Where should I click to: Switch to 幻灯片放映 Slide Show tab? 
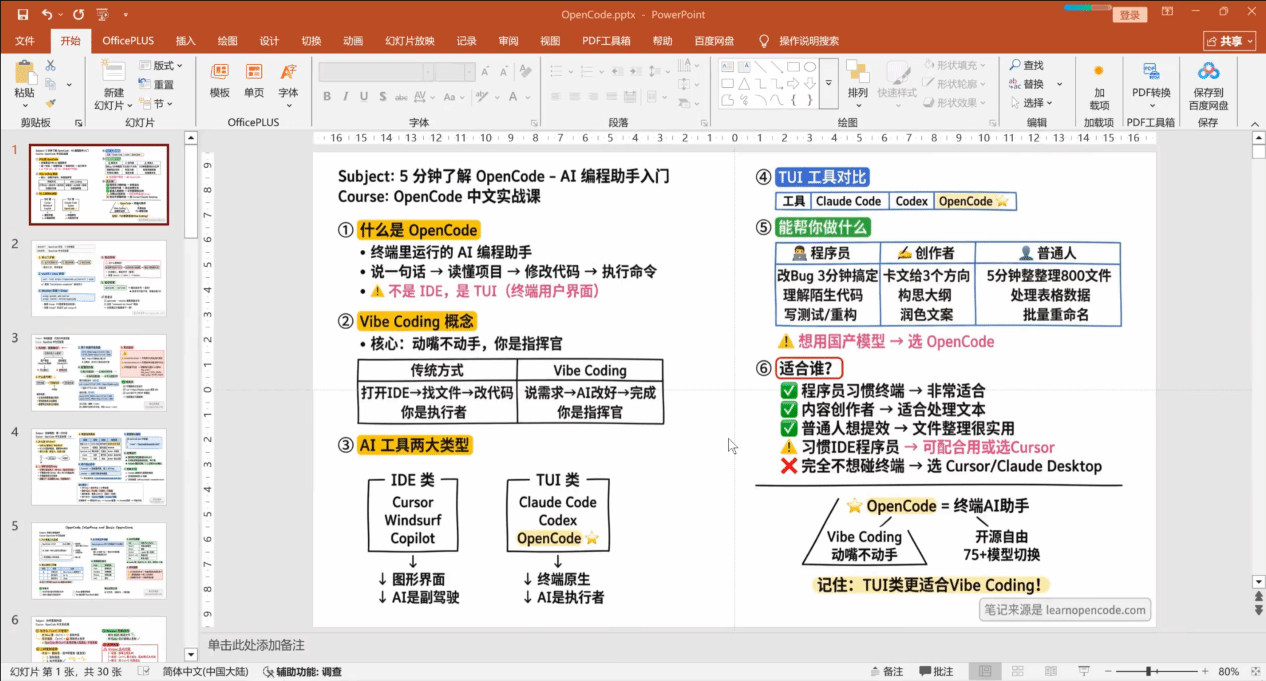(410, 41)
